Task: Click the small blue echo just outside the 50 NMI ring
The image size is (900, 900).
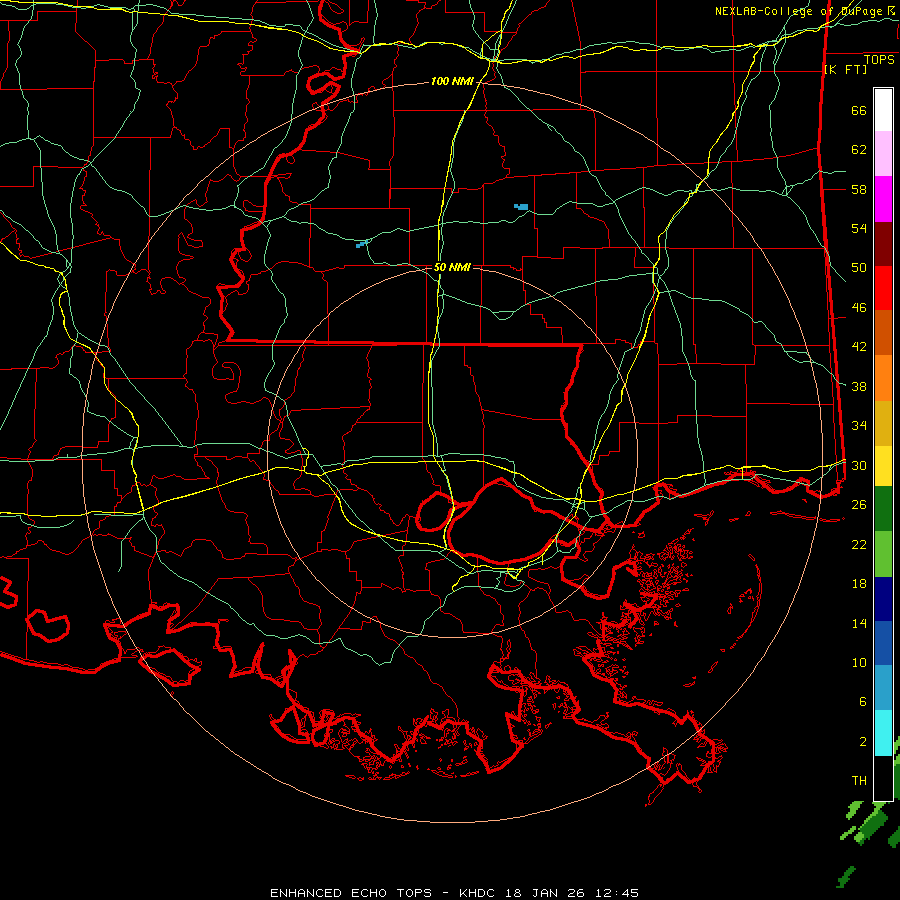Action: [x=362, y=245]
